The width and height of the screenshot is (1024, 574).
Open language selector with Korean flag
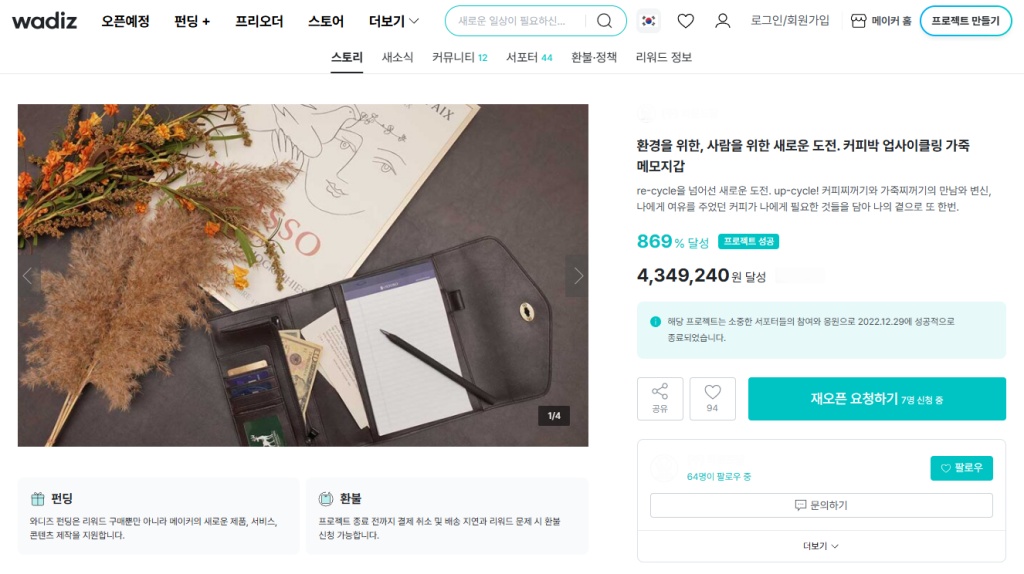[649, 21]
